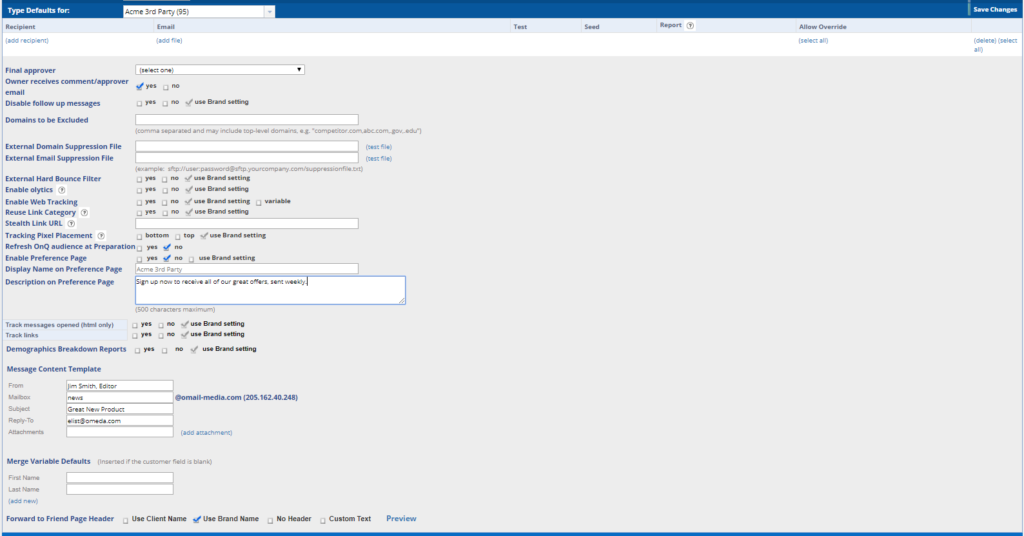Click the Recipient column header
Viewport: 1024px width, 536px height.
tap(20, 27)
